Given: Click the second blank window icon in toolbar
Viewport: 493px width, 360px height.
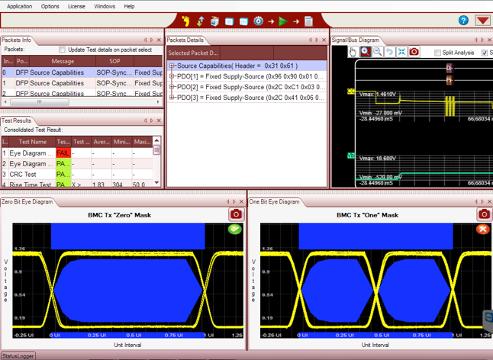Looking at the screenshot, I should [x=244, y=22].
